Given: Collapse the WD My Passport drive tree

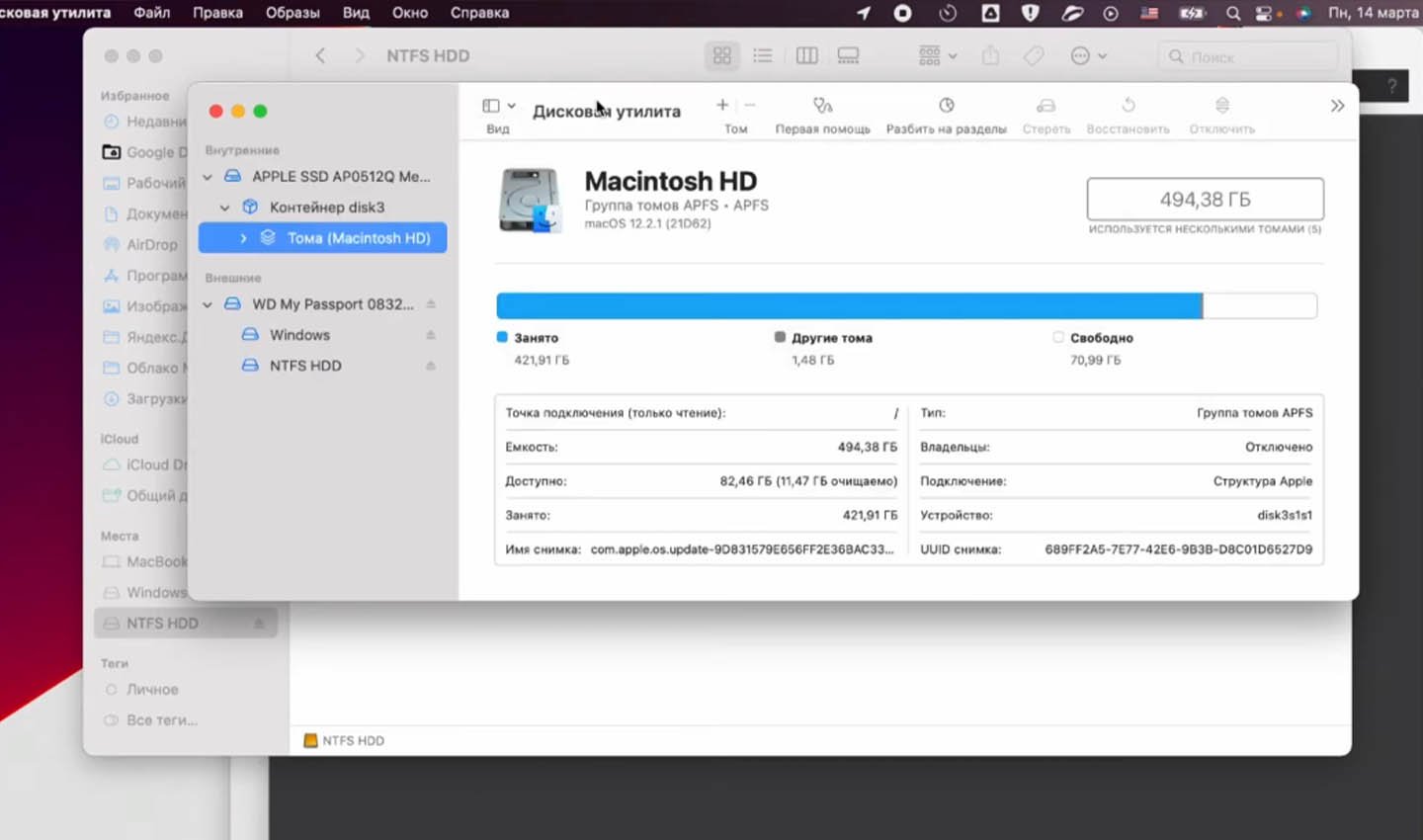Looking at the screenshot, I should (x=208, y=304).
